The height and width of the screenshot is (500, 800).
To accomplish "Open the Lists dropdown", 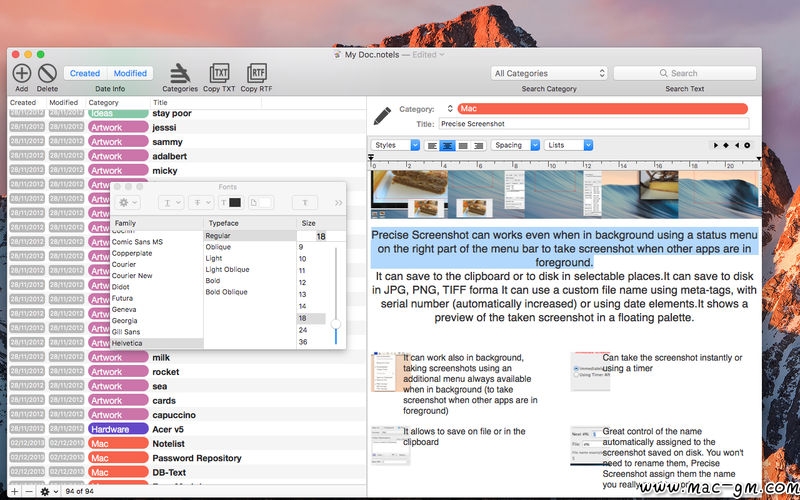I will point(568,145).
